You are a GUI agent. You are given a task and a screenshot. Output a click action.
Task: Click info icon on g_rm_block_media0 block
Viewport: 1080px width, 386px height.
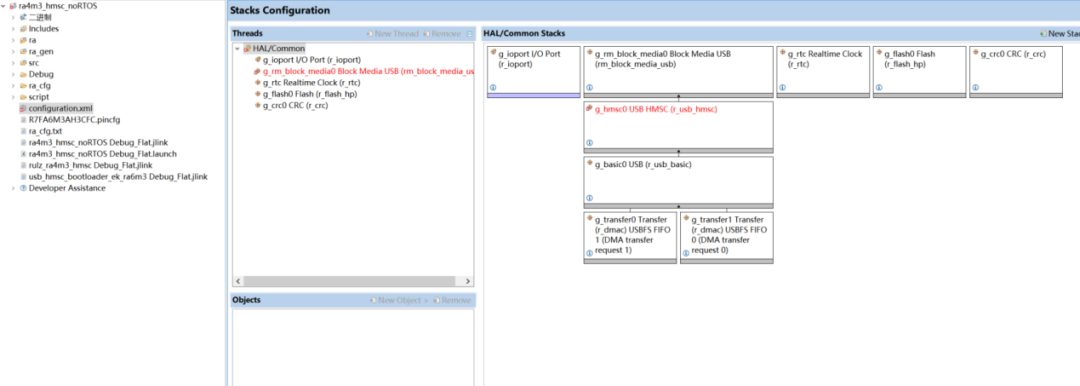[x=590, y=88]
